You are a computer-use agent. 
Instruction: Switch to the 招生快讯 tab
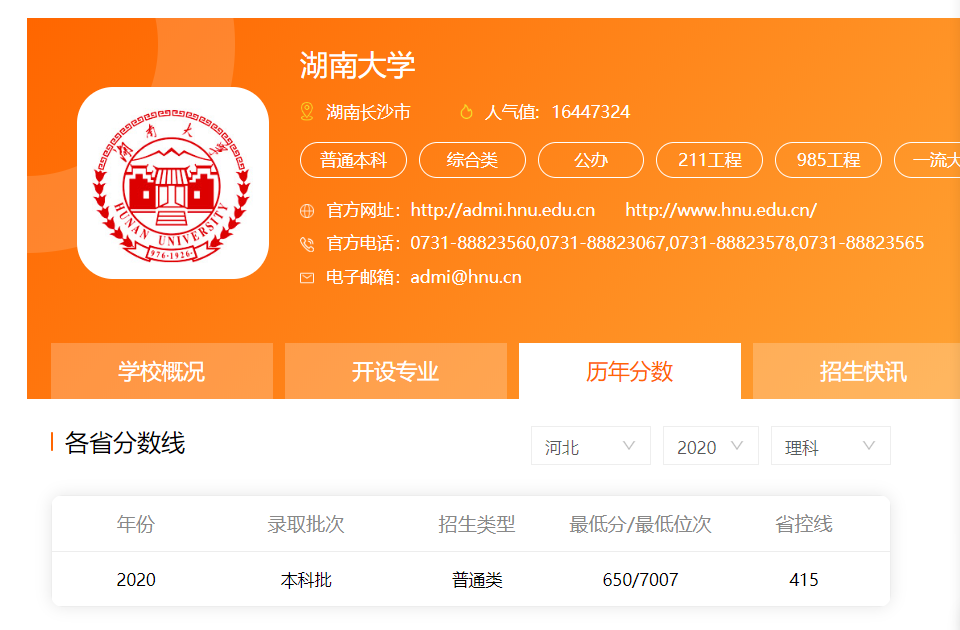(x=857, y=371)
